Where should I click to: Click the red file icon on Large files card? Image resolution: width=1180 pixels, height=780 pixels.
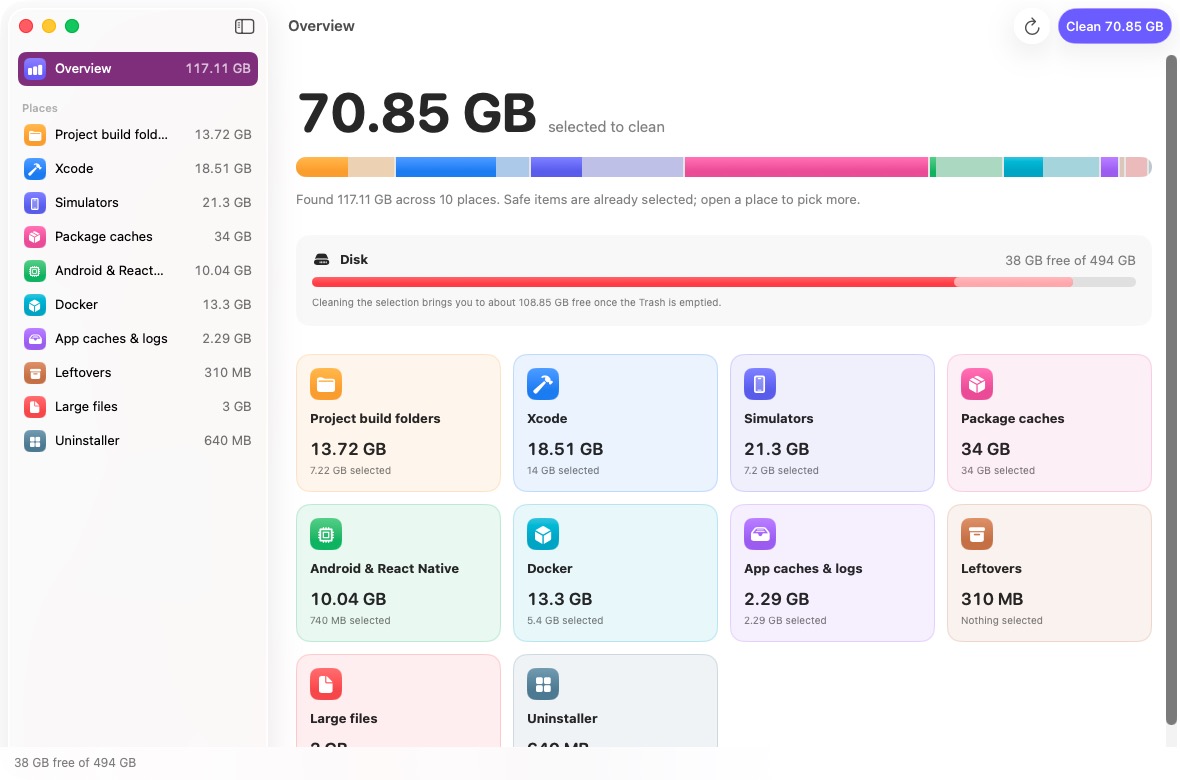point(326,684)
